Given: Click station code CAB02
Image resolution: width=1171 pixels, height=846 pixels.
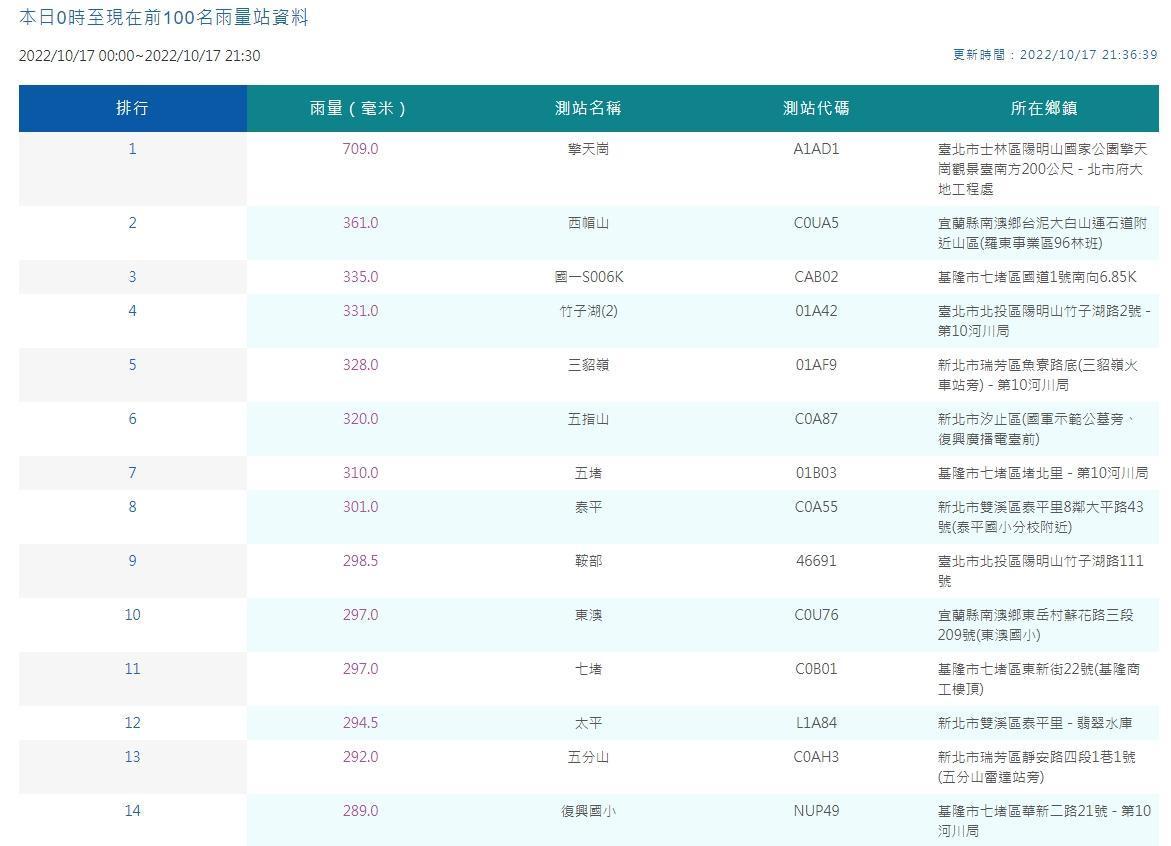Looking at the screenshot, I should (x=816, y=277).
